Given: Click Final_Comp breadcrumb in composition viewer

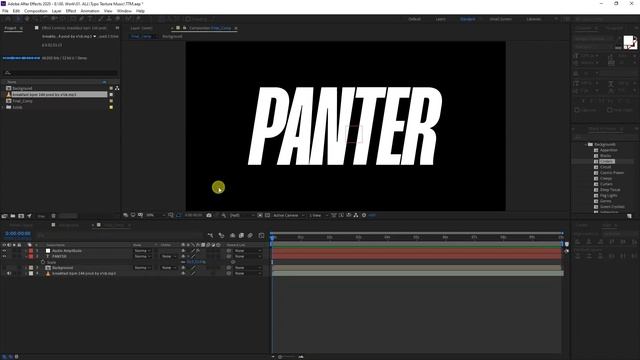Looking at the screenshot, I should (x=141, y=36).
